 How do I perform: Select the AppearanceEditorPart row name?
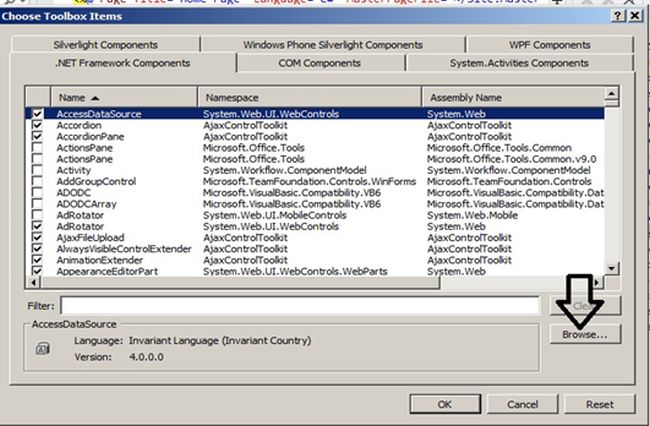[x=107, y=271]
